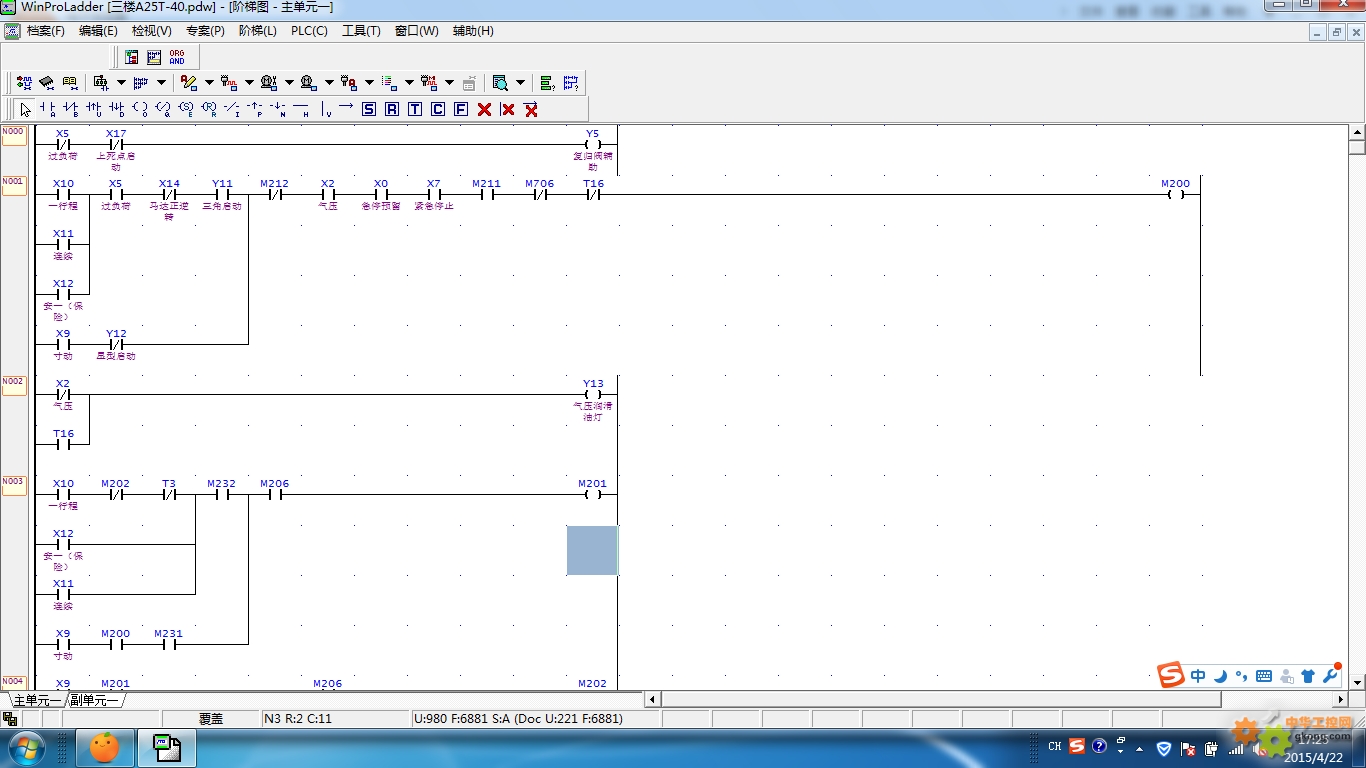
Task: Insert falling edge contact (D)
Action: pos(116,109)
